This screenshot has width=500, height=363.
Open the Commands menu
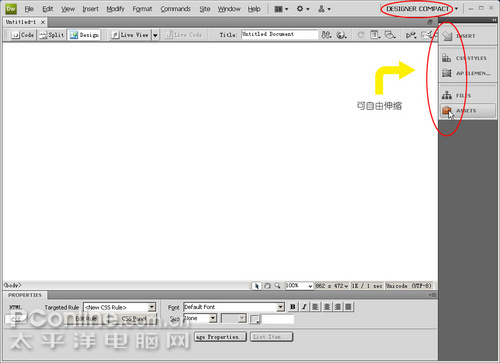click(x=175, y=9)
